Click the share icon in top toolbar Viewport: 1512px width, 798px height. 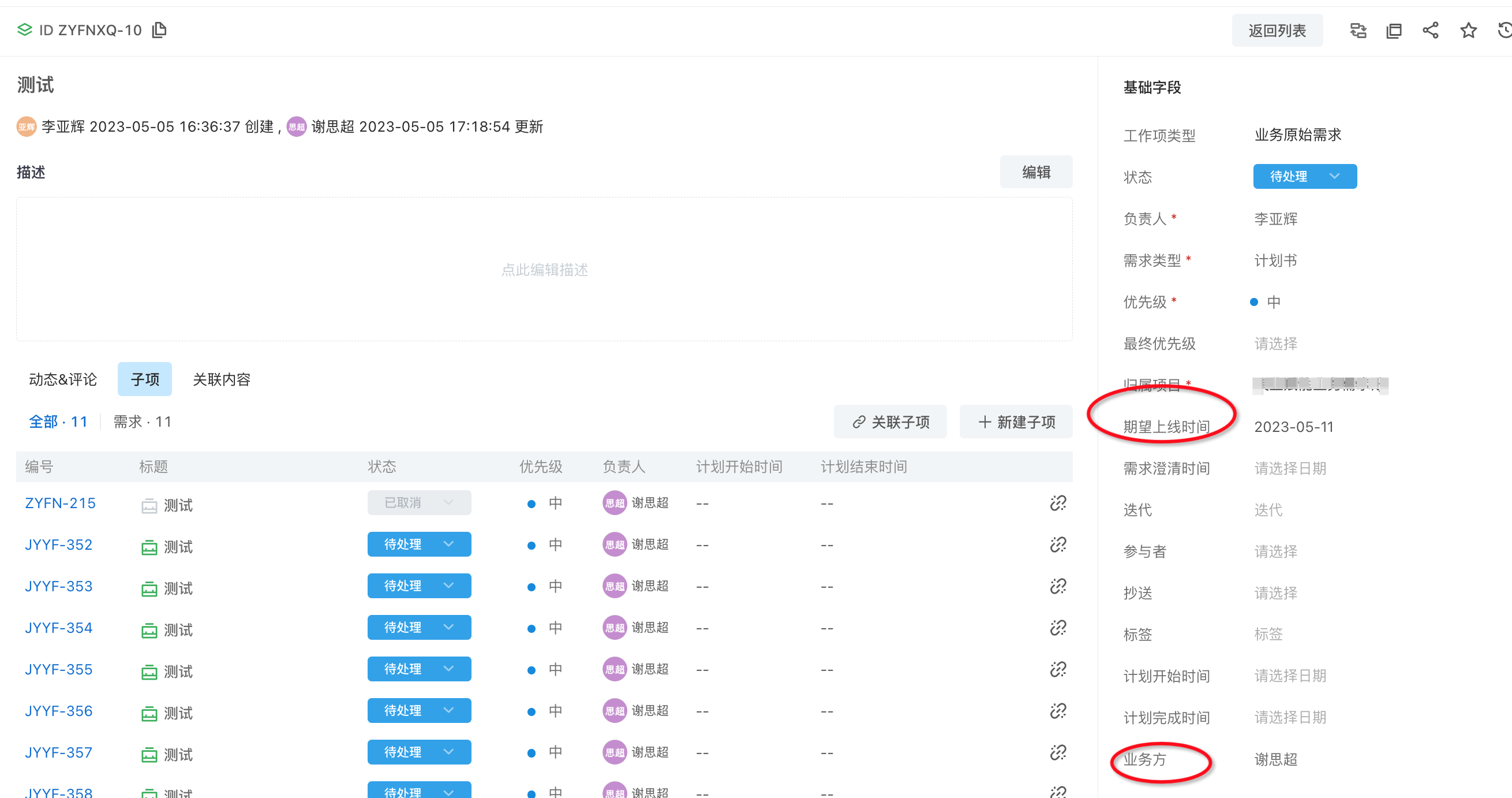pos(1431,31)
